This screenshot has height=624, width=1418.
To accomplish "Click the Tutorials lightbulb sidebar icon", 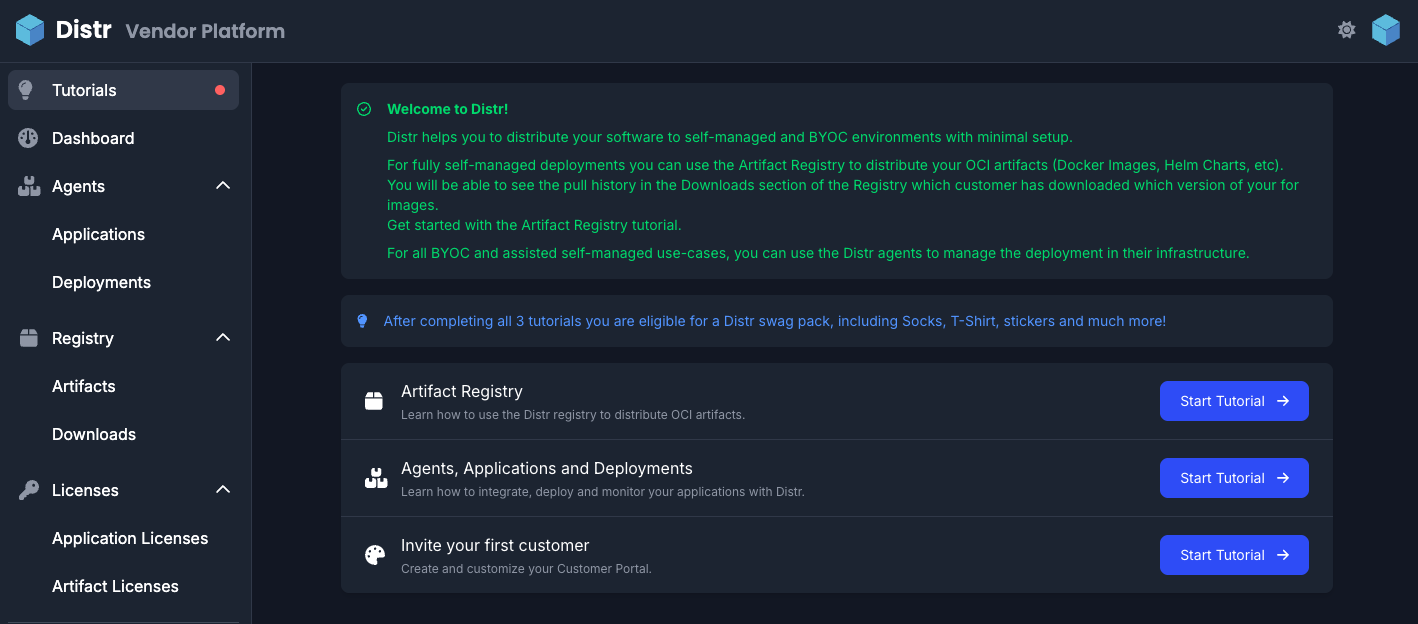I will [27, 90].
